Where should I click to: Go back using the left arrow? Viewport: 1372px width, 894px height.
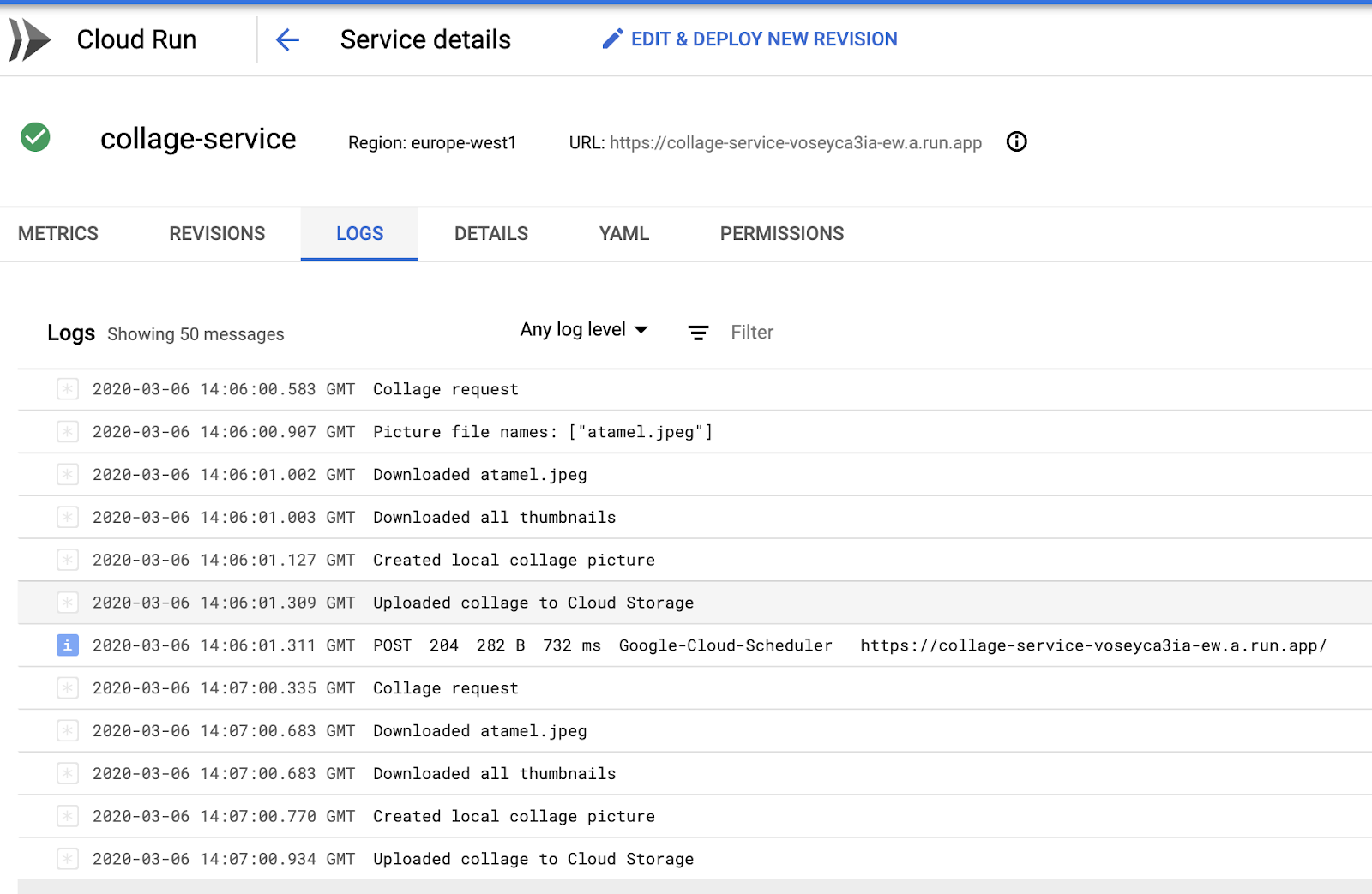click(x=287, y=39)
